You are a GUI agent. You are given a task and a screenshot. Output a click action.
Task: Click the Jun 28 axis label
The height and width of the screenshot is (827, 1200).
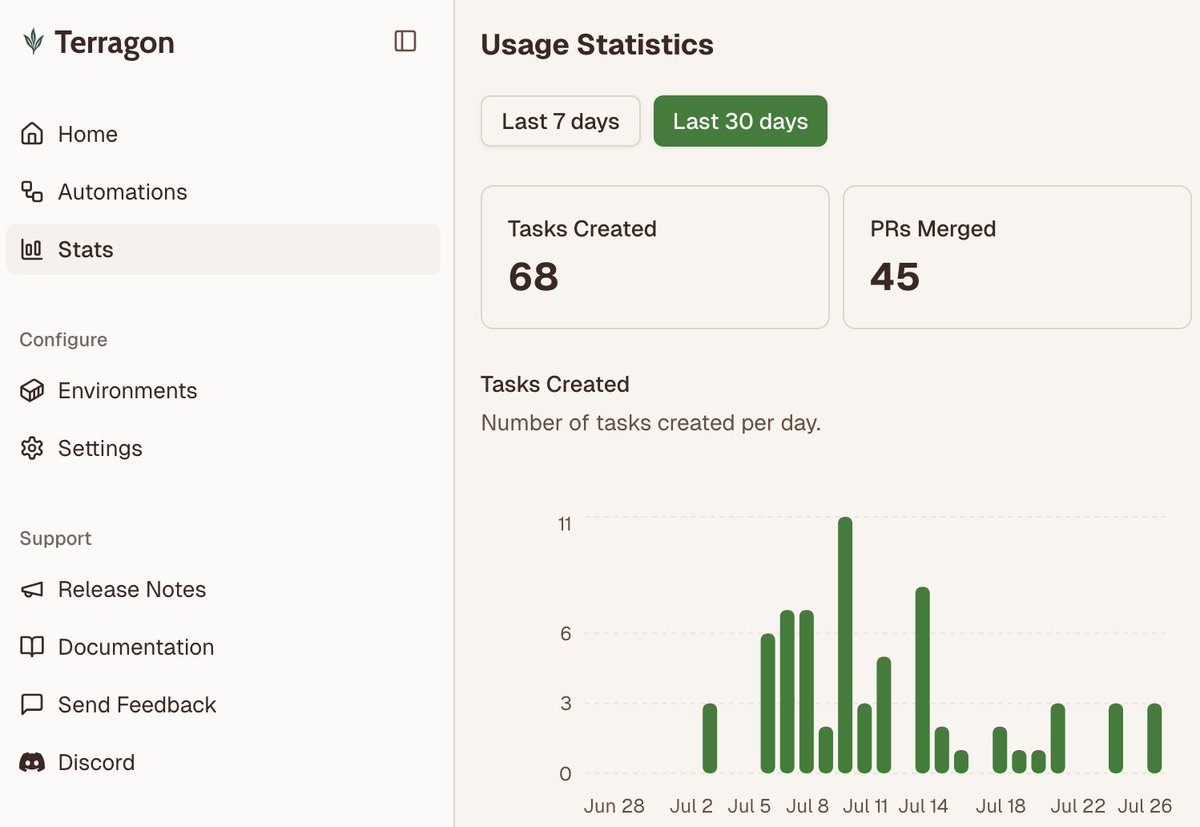tap(614, 806)
